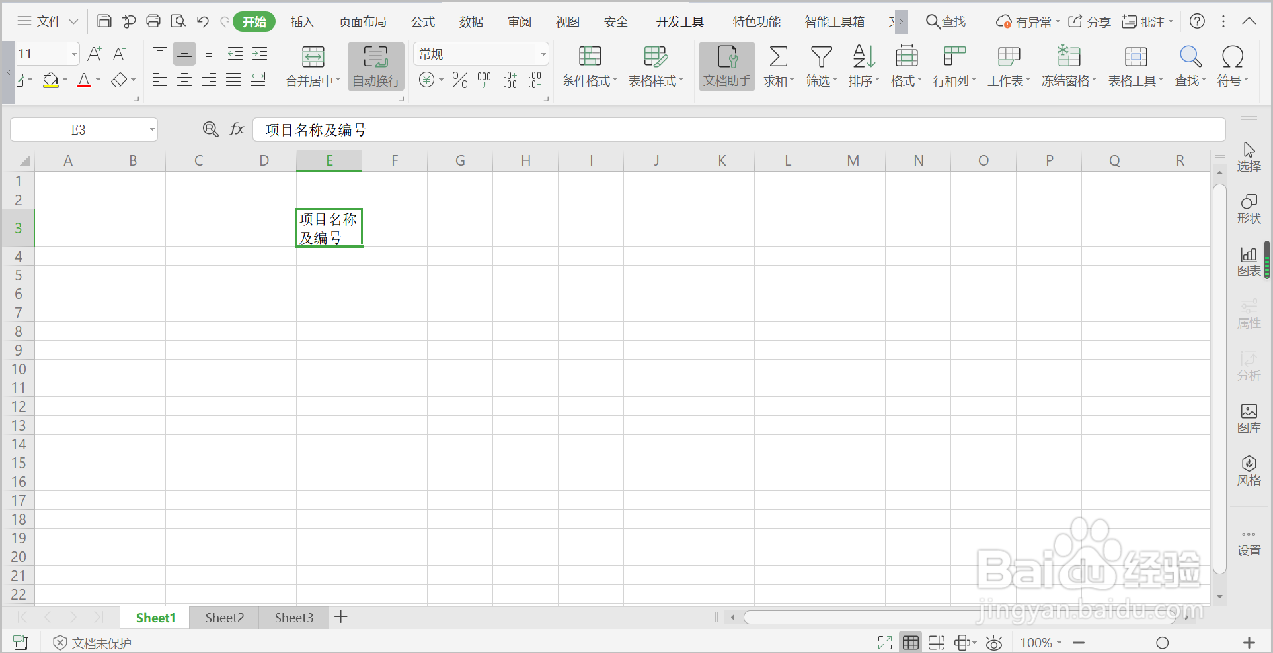The width and height of the screenshot is (1273, 653).
Task: Open the 常规 number format dropdown
Action: 482,52
